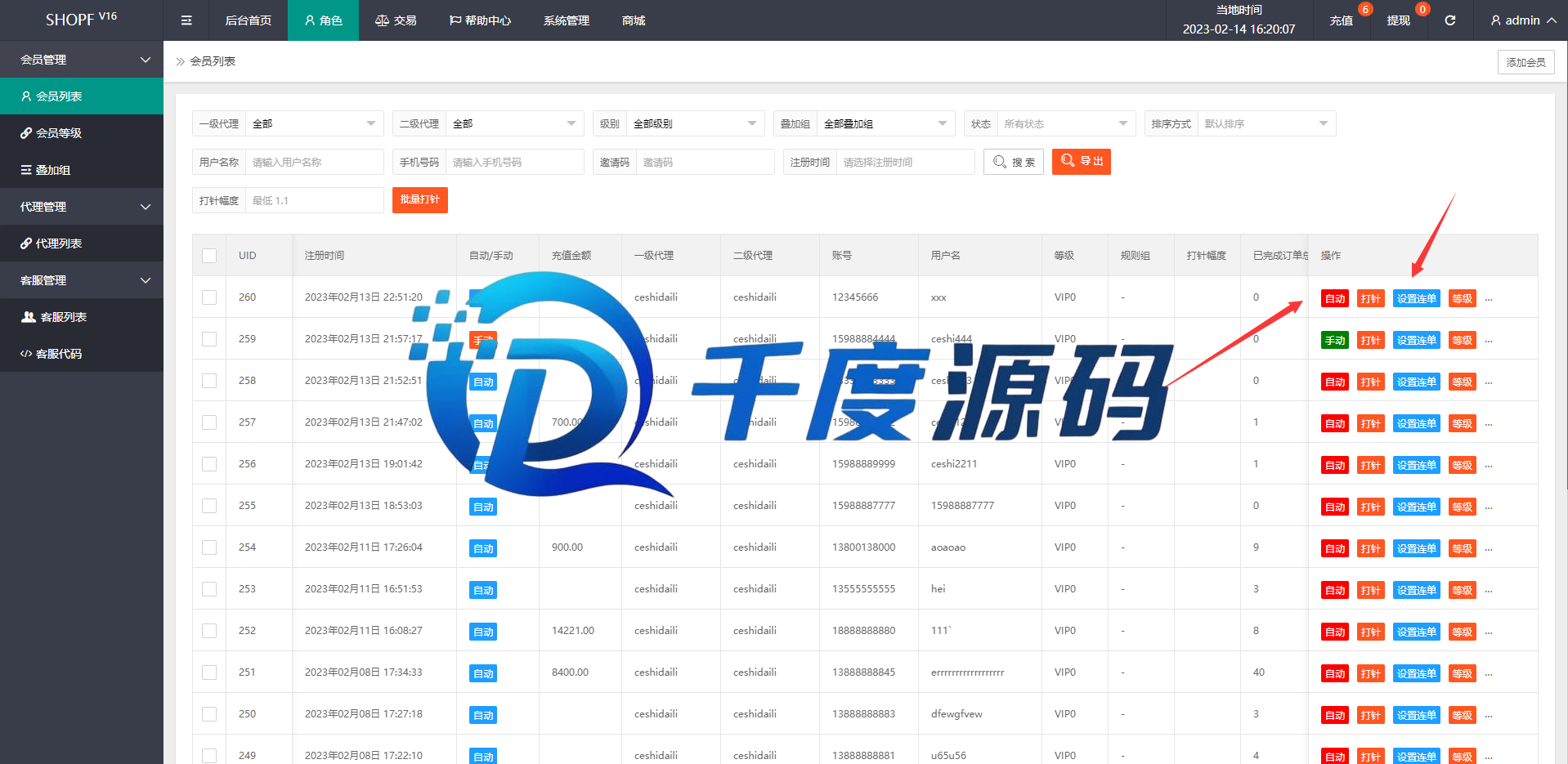The height and width of the screenshot is (764, 1568).
Task: Open the 排序方式 dropdown
Action: coord(1267,123)
